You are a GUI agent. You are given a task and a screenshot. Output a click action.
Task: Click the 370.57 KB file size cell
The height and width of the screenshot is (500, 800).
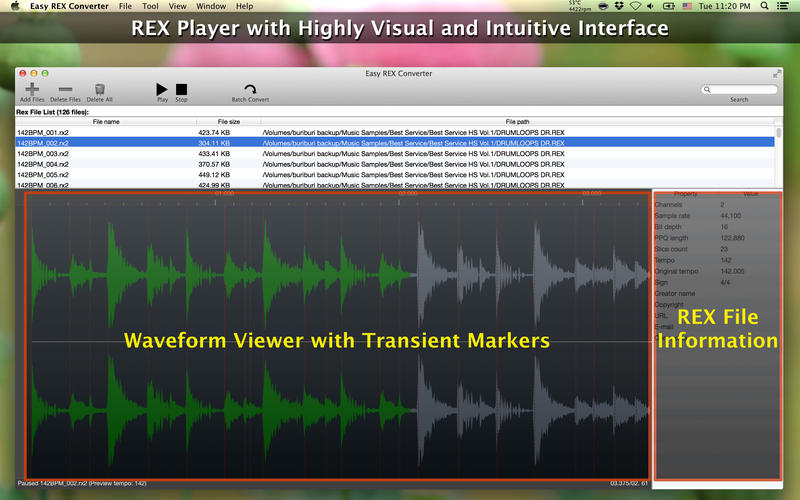(214, 164)
